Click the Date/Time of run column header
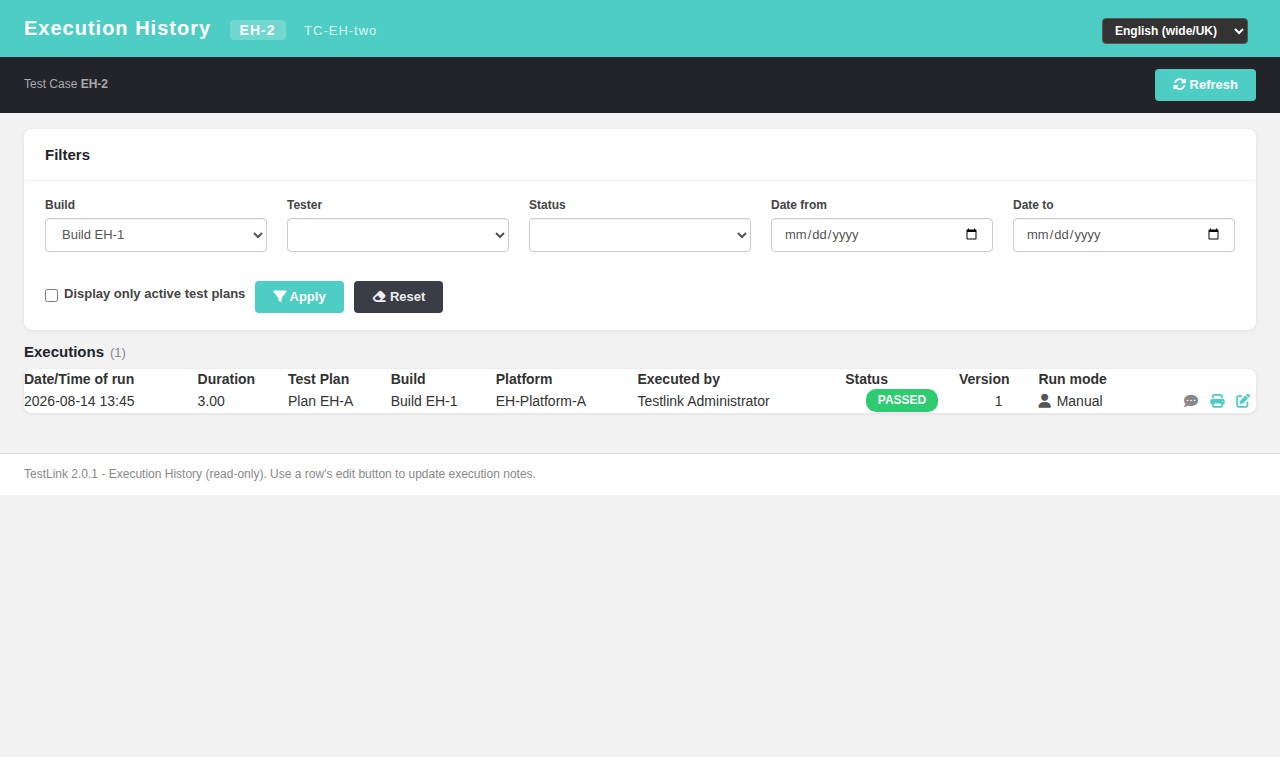The image size is (1280, 757). click(x=79, y=379)
